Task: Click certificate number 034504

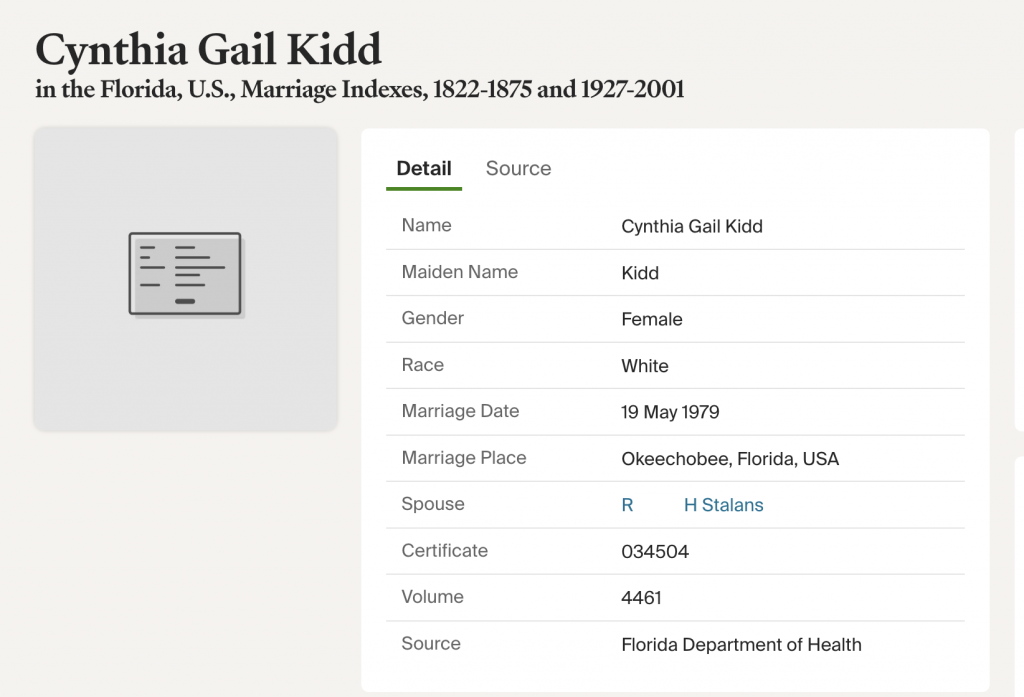Action: pos(655,552)
